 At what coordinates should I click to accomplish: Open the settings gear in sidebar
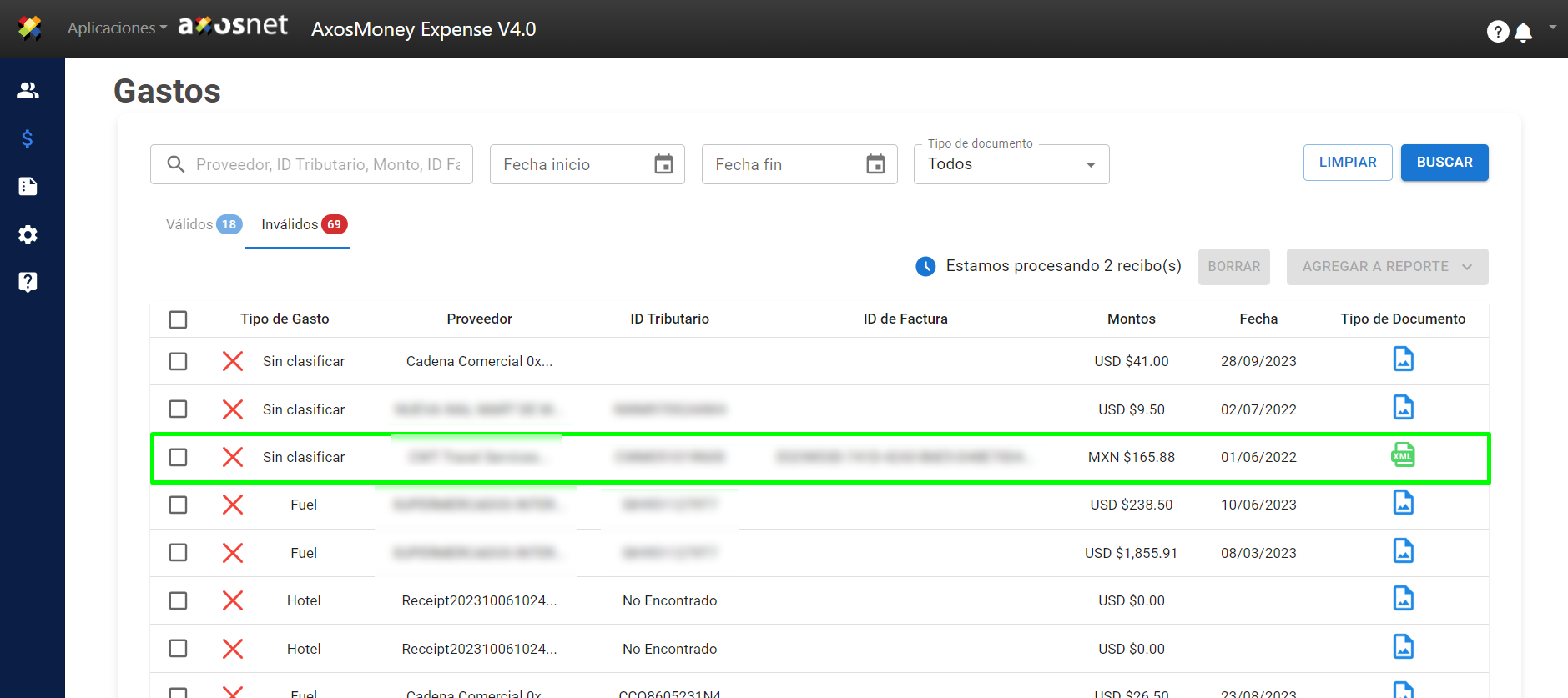pyautogui.click(x=28, y=234)
